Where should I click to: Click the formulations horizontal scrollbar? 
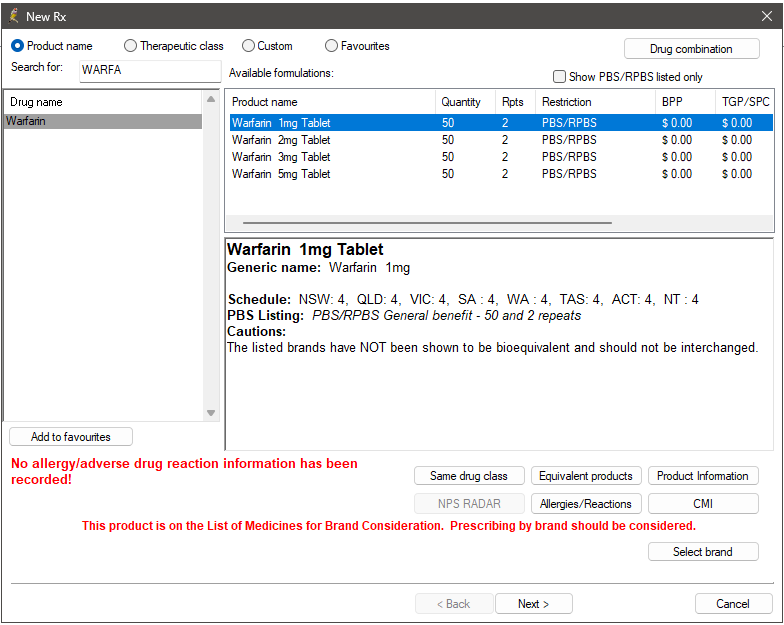[x=428, y=223]
